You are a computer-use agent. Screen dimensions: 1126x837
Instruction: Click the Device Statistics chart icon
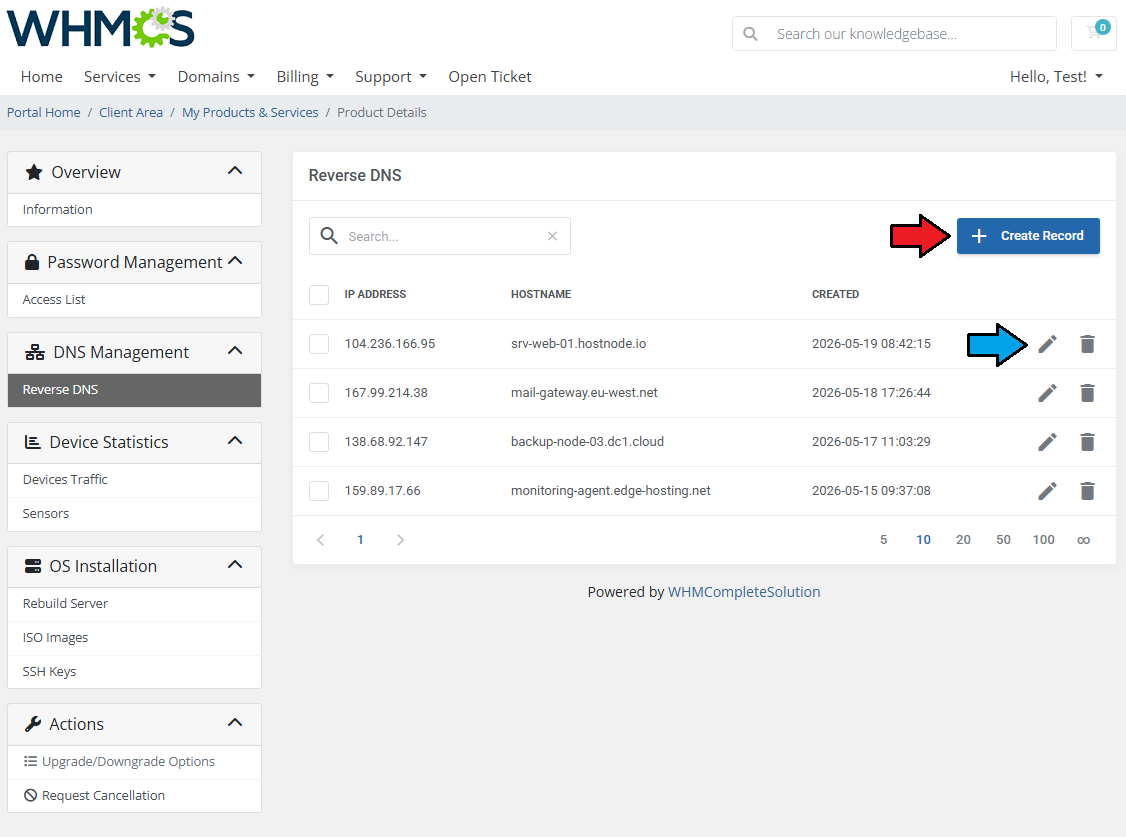coord(33,442)
